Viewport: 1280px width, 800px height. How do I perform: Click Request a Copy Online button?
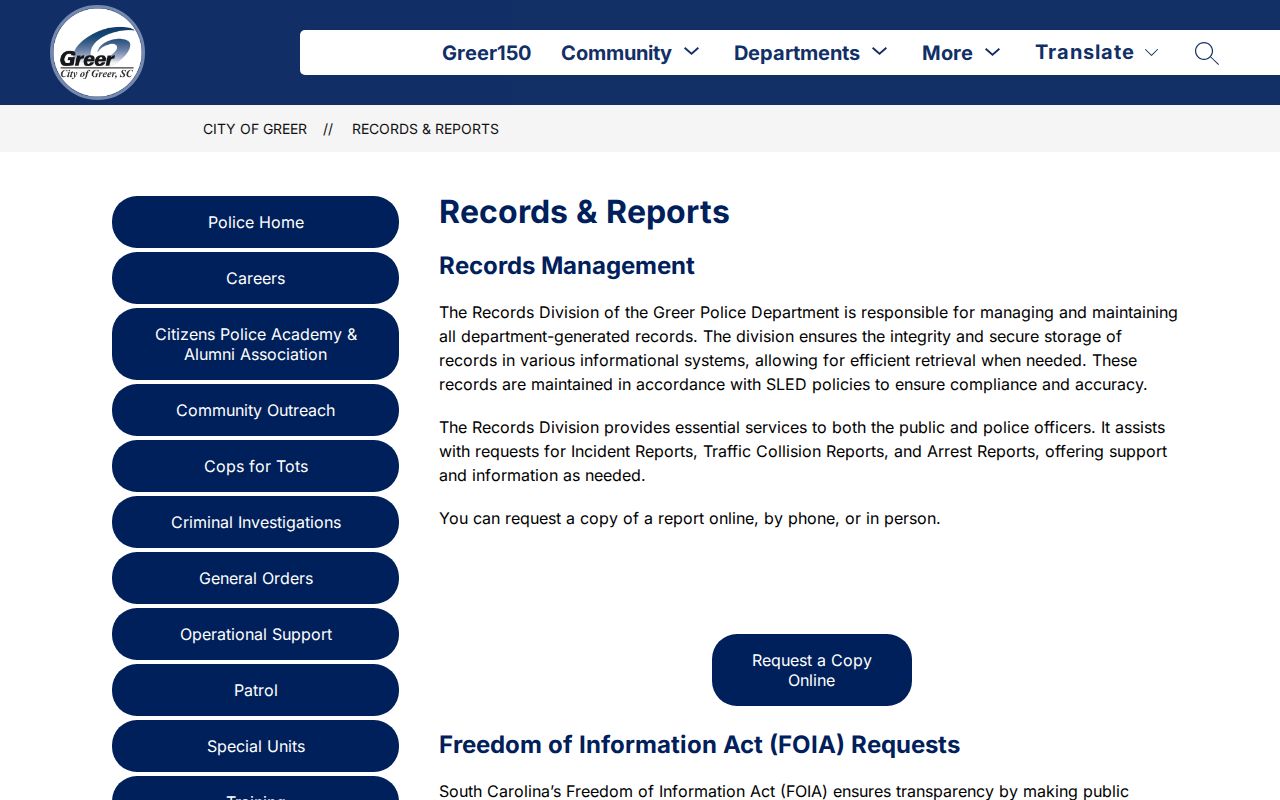point(812,670)
